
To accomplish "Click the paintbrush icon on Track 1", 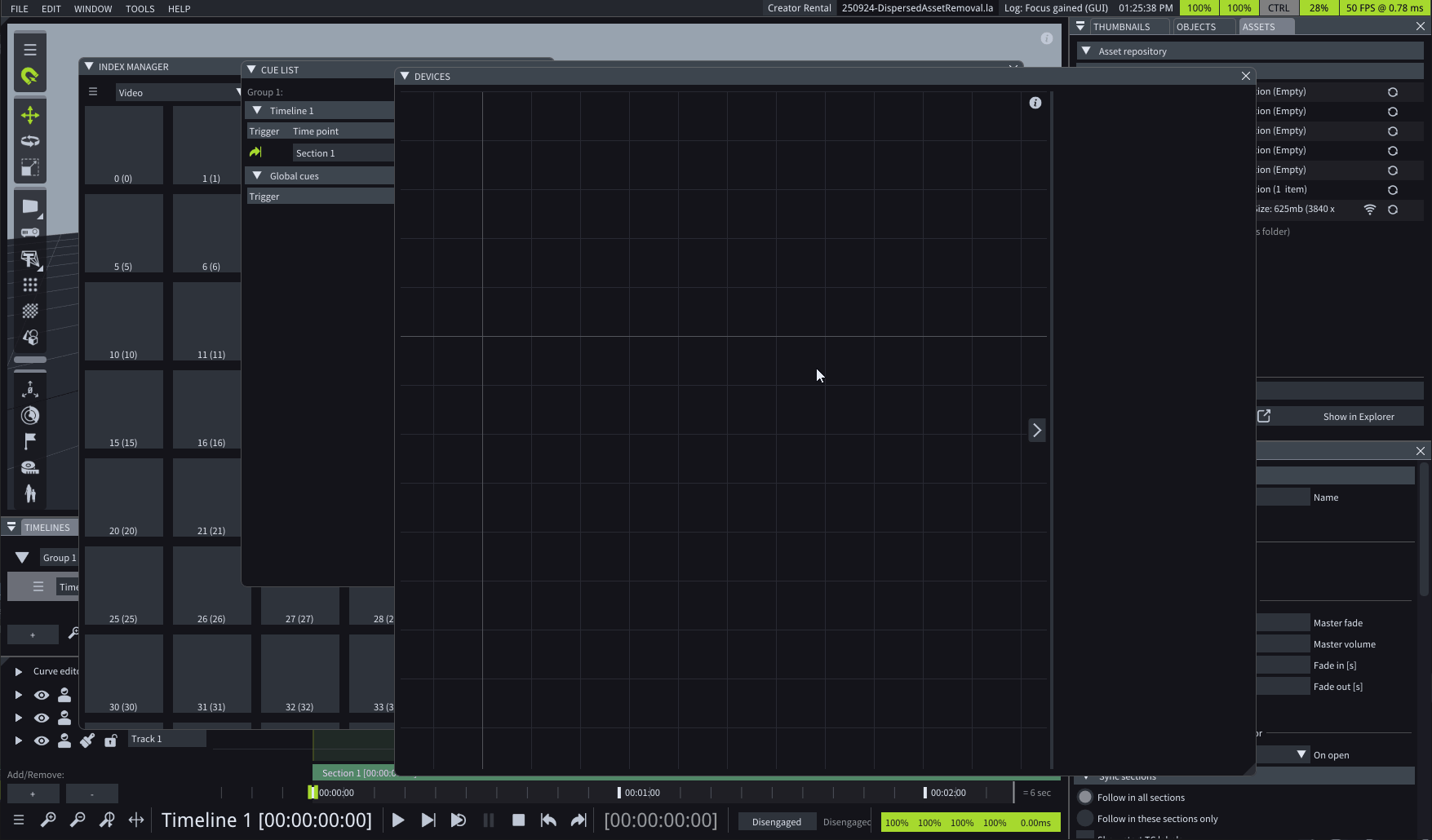I will click(x=87, y=741).
